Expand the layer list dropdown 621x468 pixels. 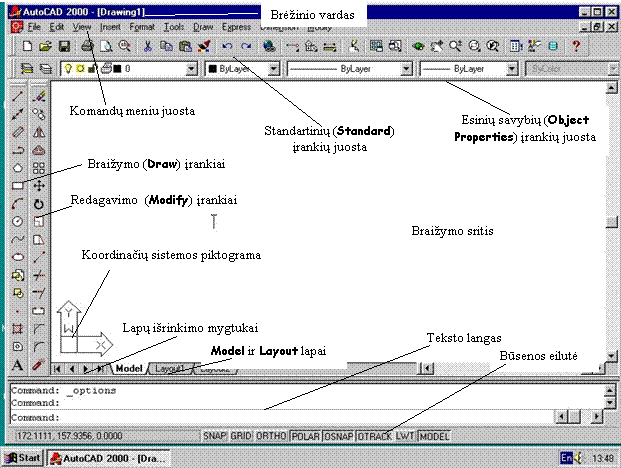tap(191, 69)
